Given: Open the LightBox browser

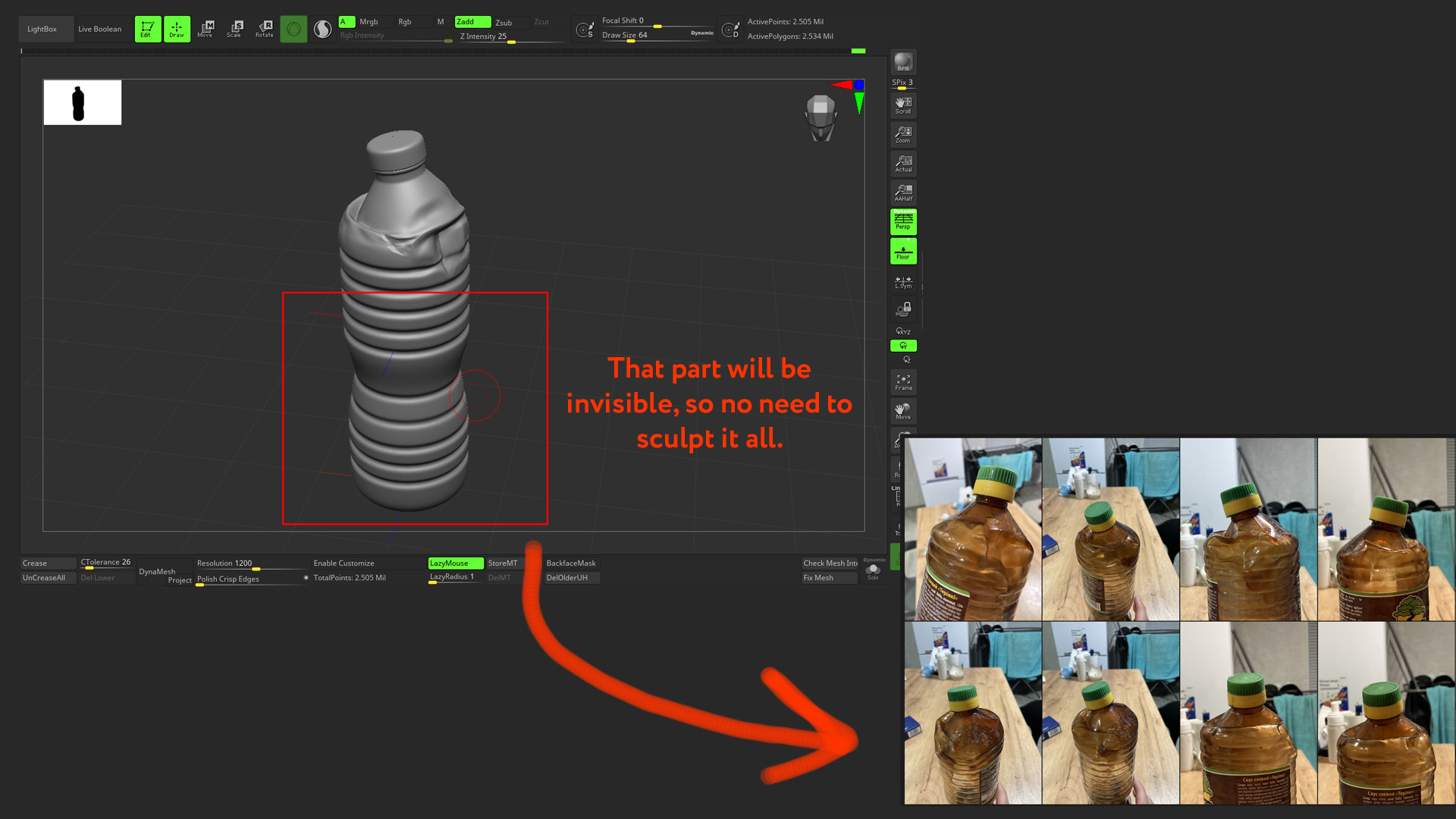Looking at the screenshot, I should click(42, 29).
